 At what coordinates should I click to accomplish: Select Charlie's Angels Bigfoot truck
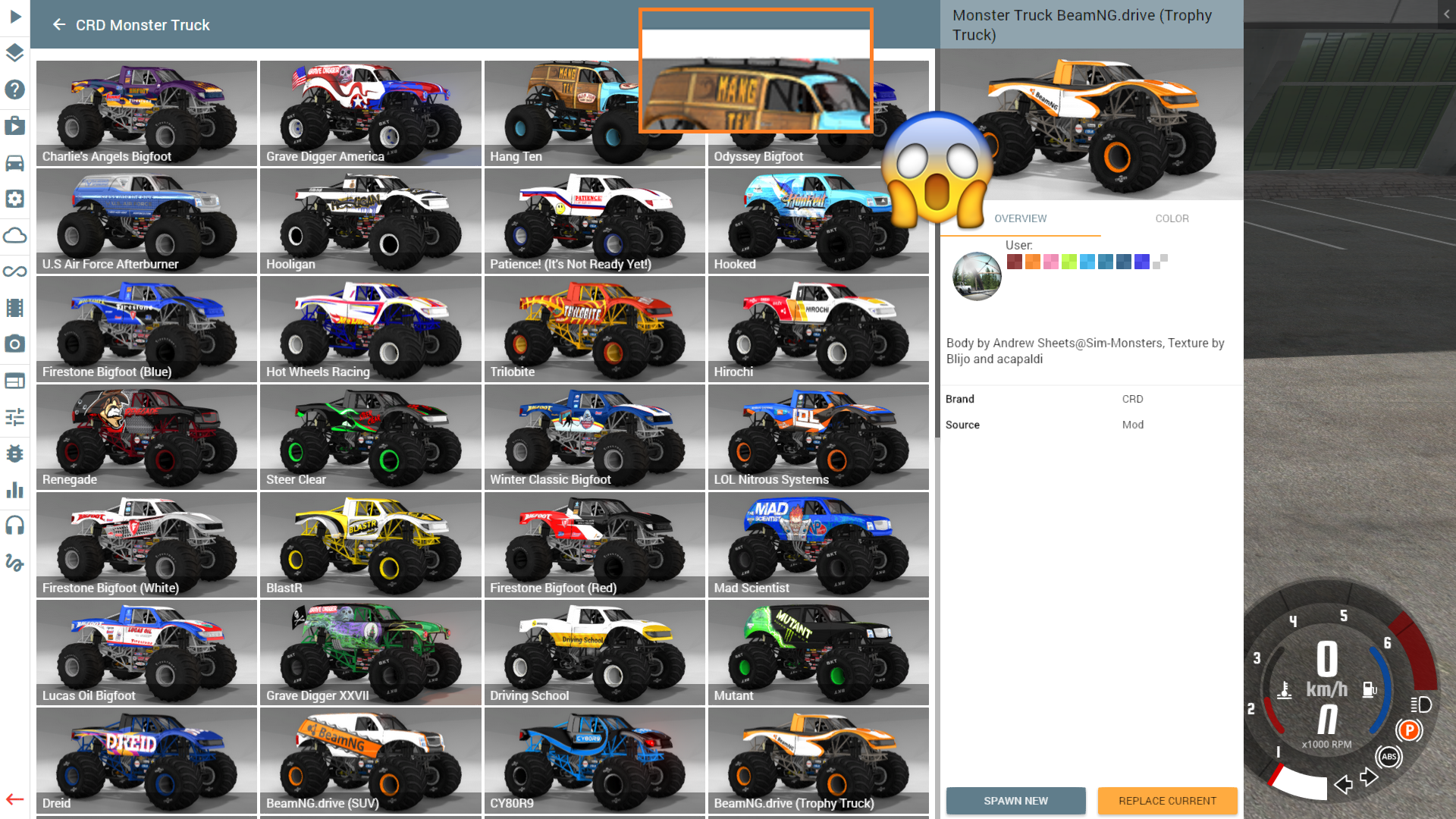tap(146, 113)
